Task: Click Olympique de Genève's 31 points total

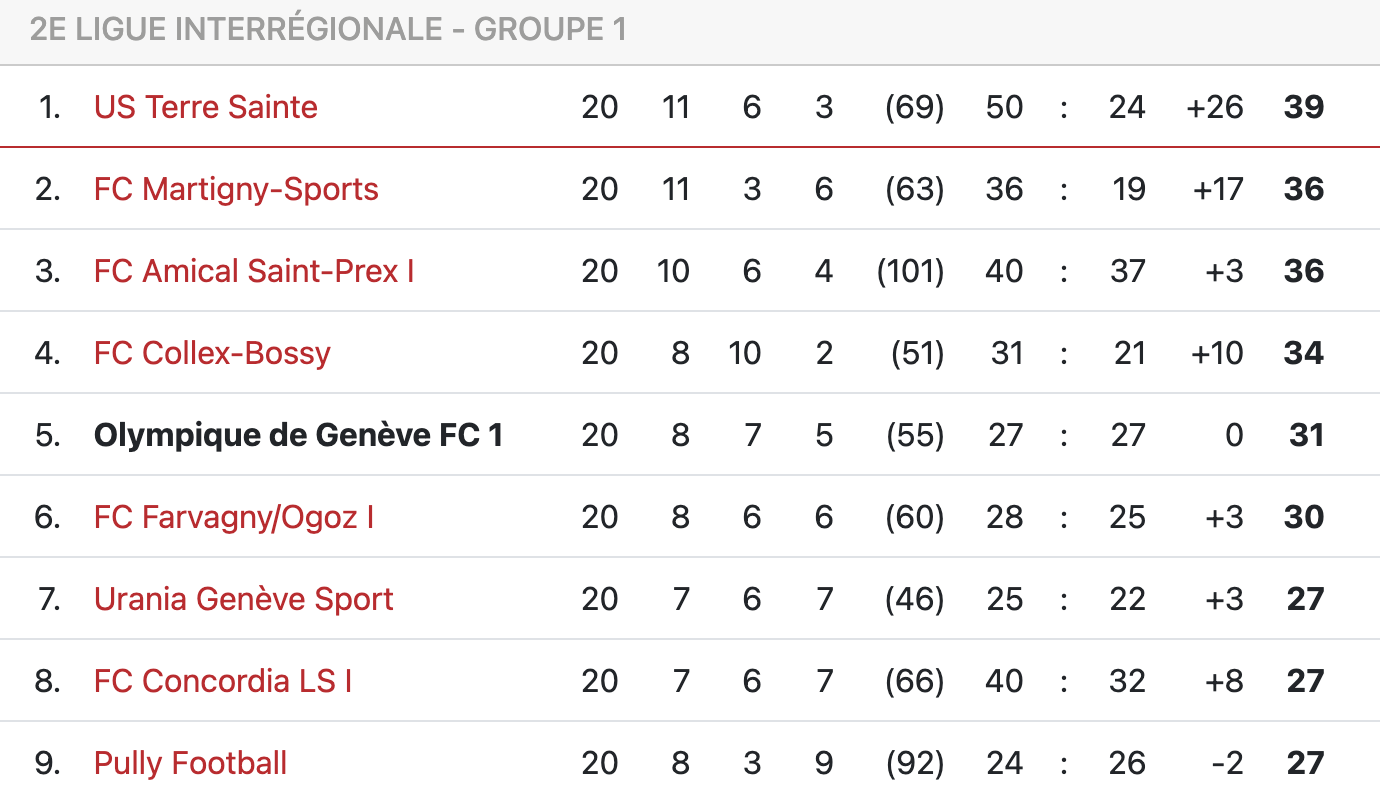Action: click(x=1306, y=435)
